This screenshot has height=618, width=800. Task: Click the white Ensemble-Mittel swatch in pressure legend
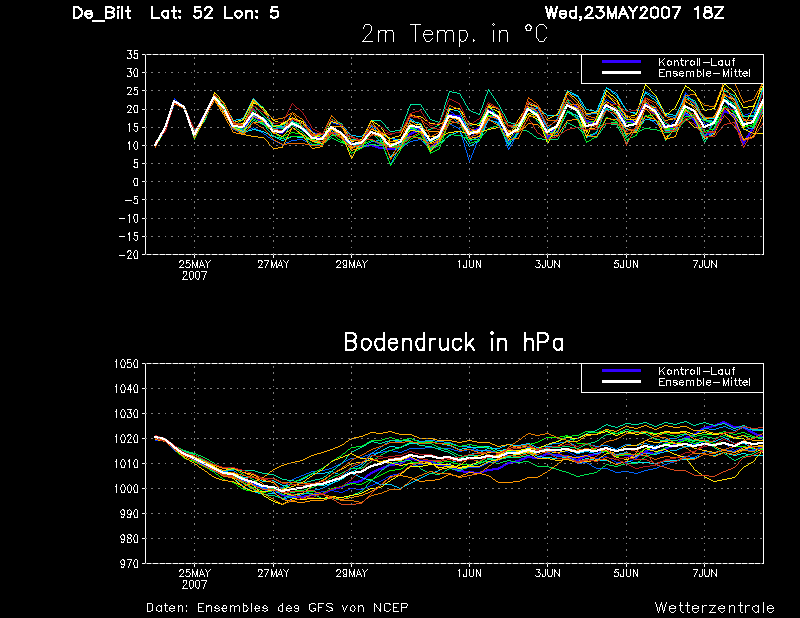(621, 382)
